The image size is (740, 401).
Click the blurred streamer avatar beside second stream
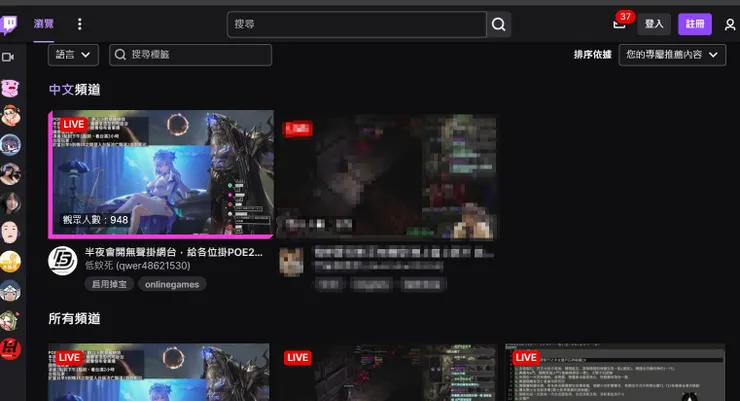coord(292,261)
